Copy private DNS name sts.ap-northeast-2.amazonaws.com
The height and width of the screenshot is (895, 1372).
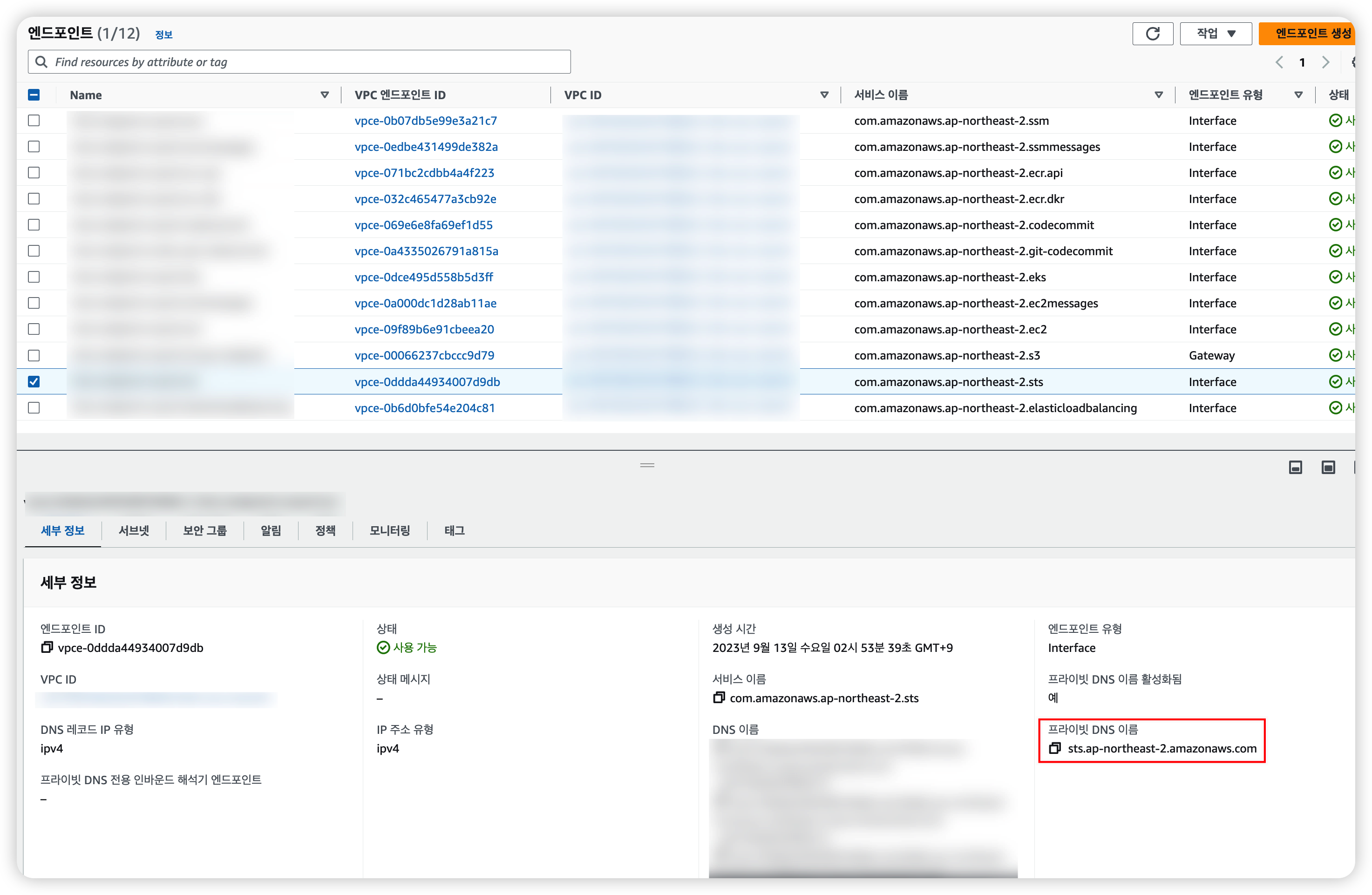[x=1054, y=748]
